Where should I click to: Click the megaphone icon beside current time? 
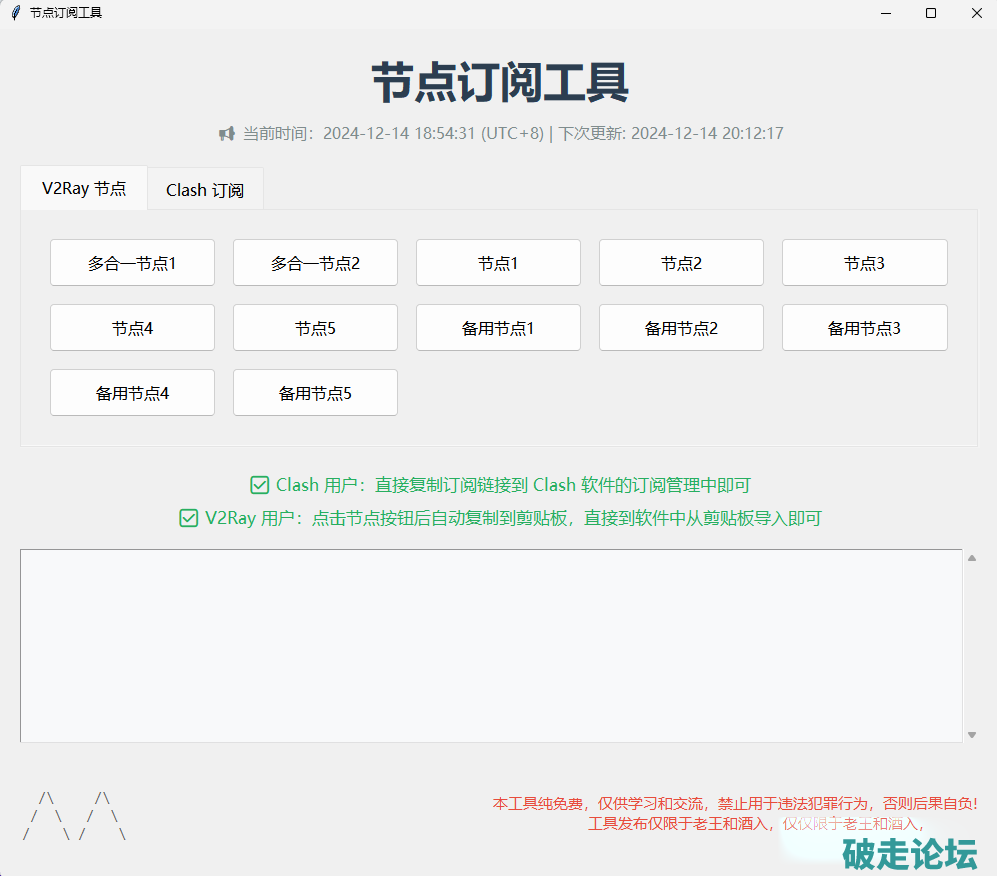[227, 133]
